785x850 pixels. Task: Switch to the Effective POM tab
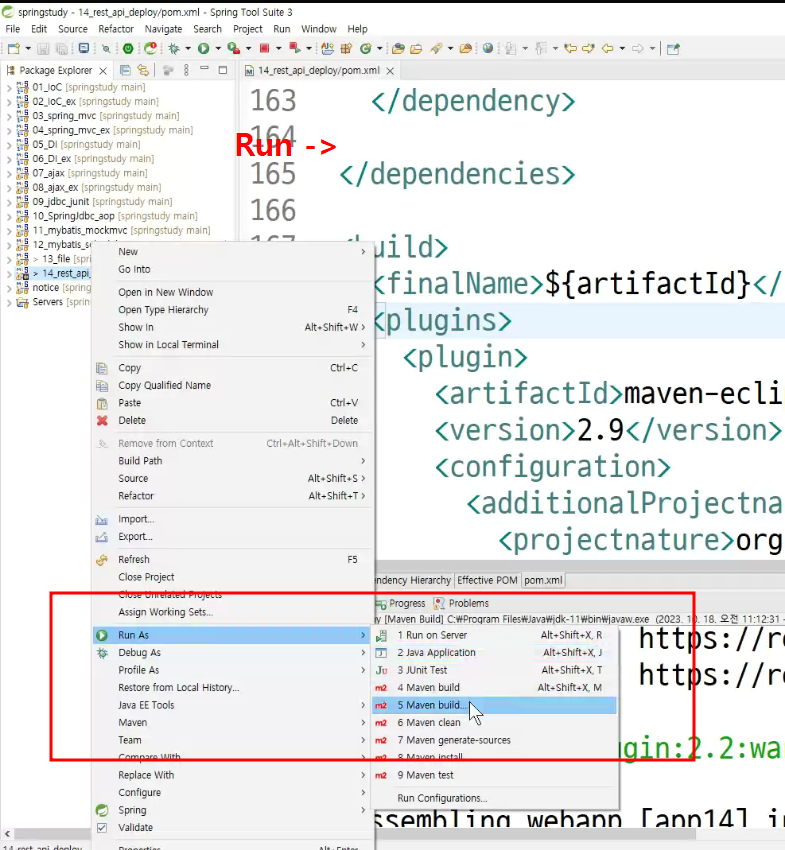[487, 580]
